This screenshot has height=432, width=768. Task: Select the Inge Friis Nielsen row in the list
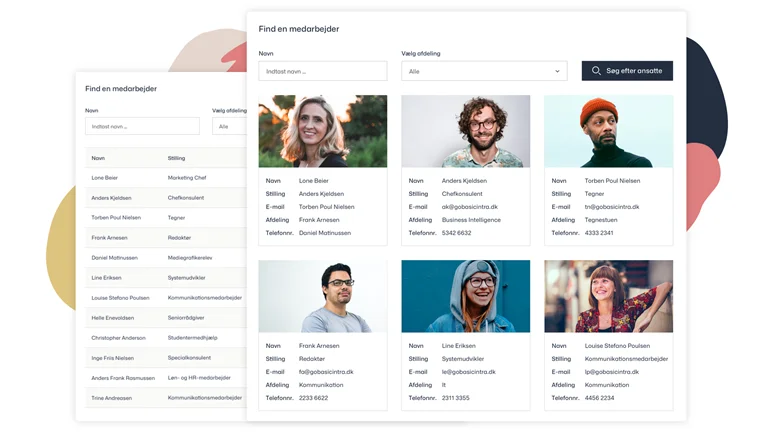[166, 358]
